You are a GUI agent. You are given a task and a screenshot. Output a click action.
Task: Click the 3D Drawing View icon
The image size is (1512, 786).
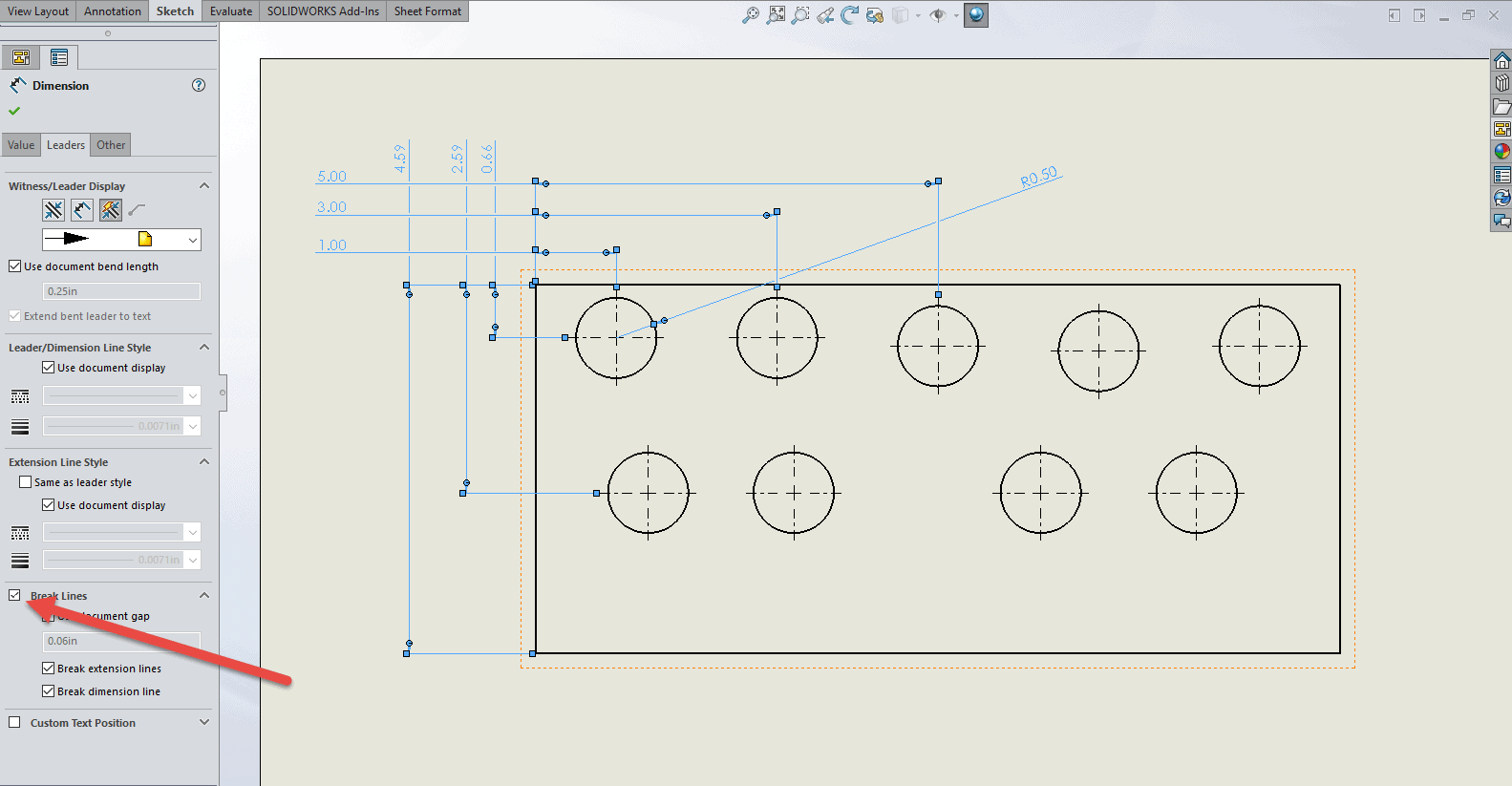point(874,14)
